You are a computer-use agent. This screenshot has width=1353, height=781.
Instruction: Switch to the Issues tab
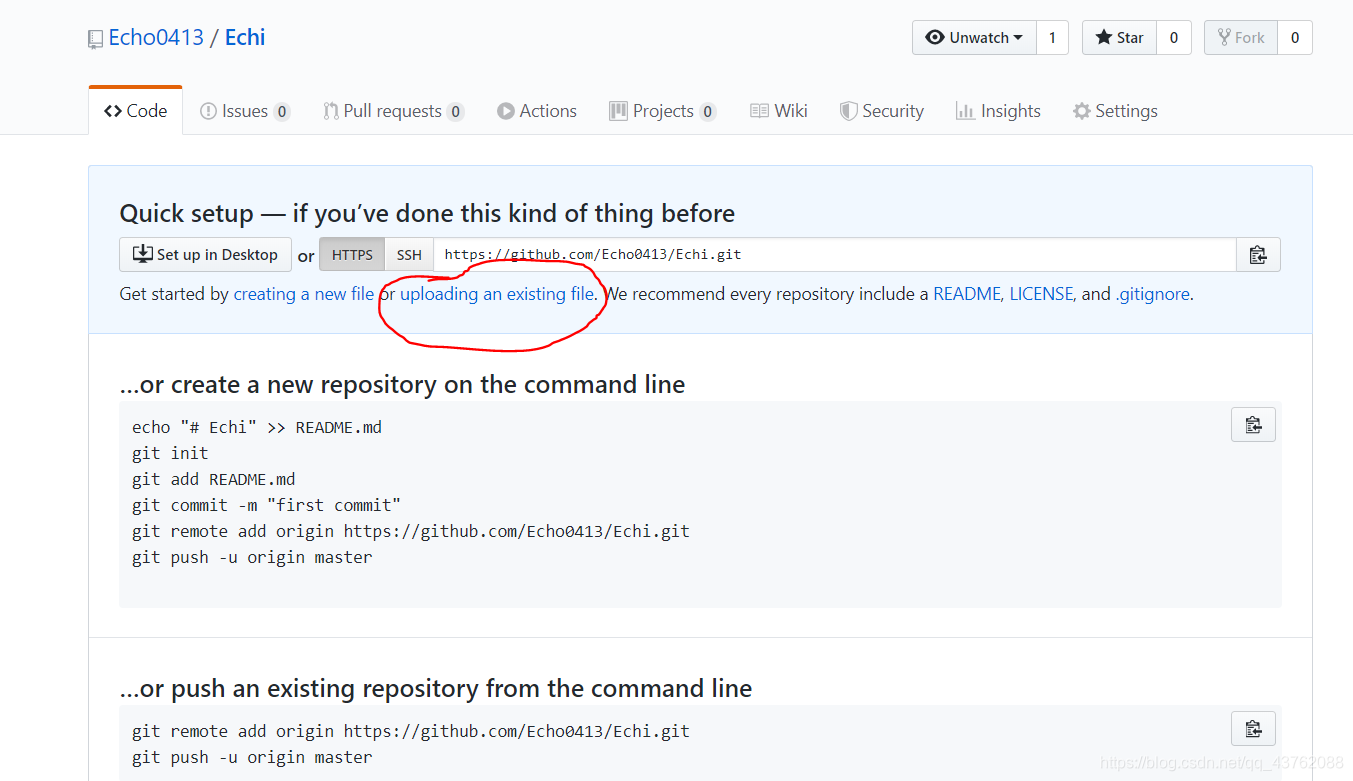(x=245, y=111)
